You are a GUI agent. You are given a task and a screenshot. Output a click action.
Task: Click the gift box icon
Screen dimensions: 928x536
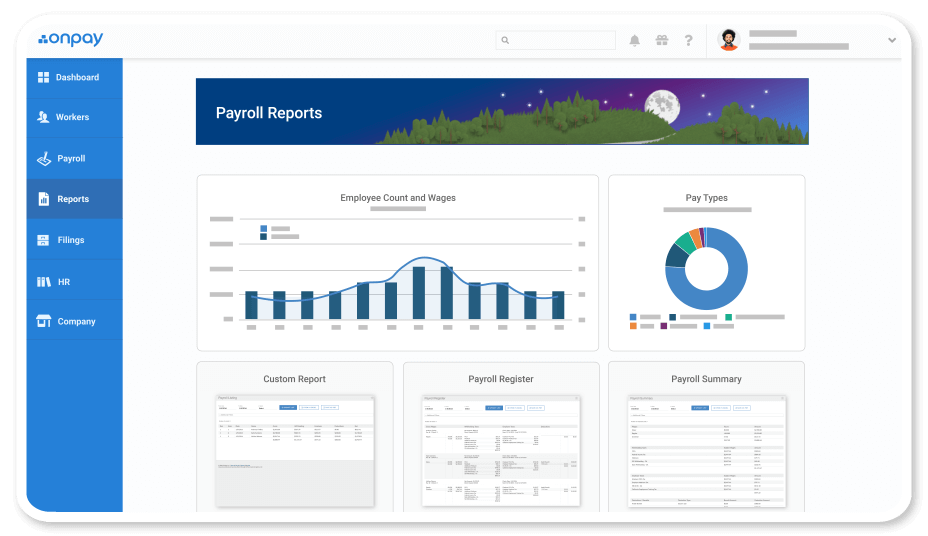pyautogui.click(x=661, y=41)
